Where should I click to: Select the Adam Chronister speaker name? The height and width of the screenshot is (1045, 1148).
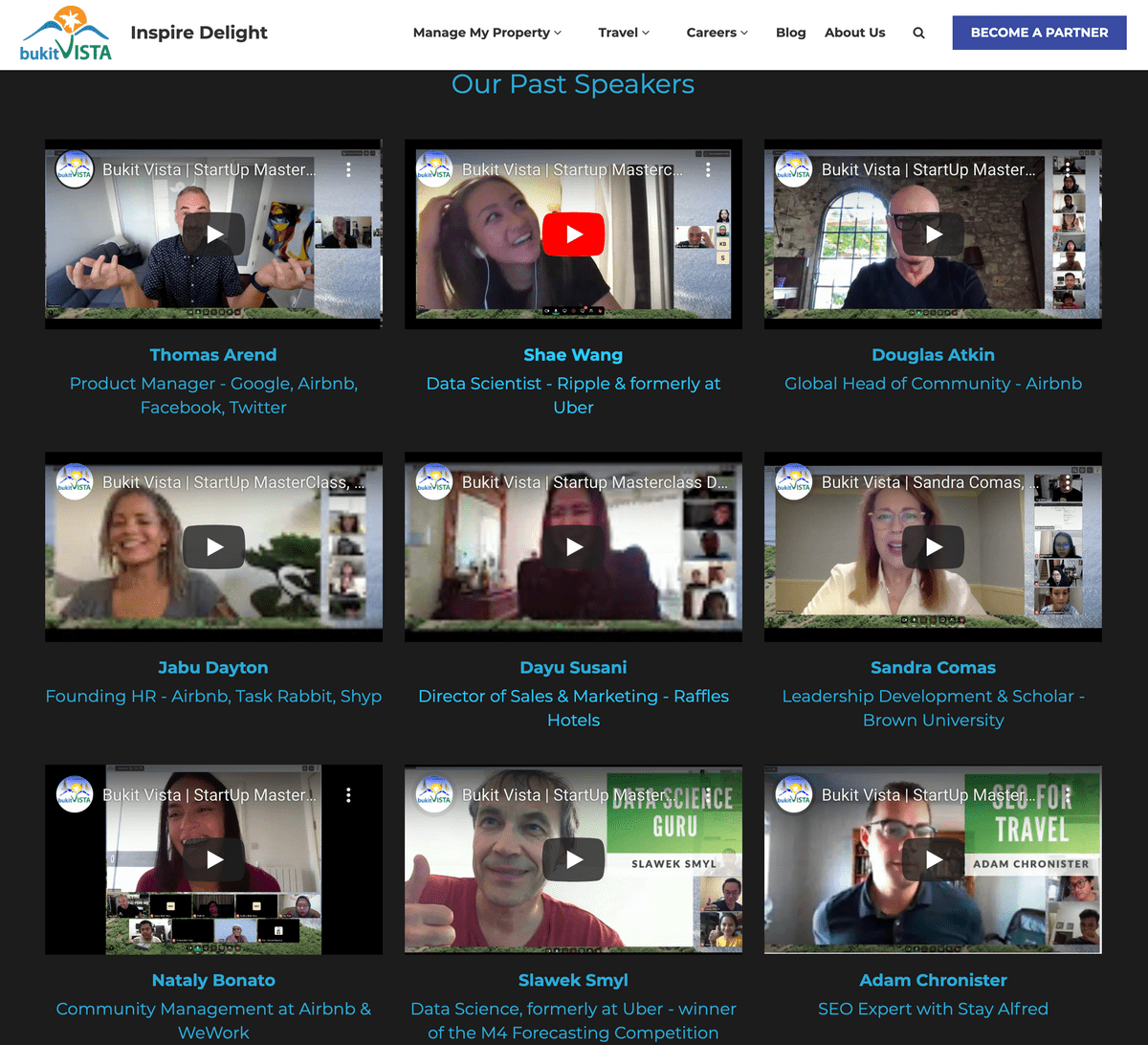[934, 981]
